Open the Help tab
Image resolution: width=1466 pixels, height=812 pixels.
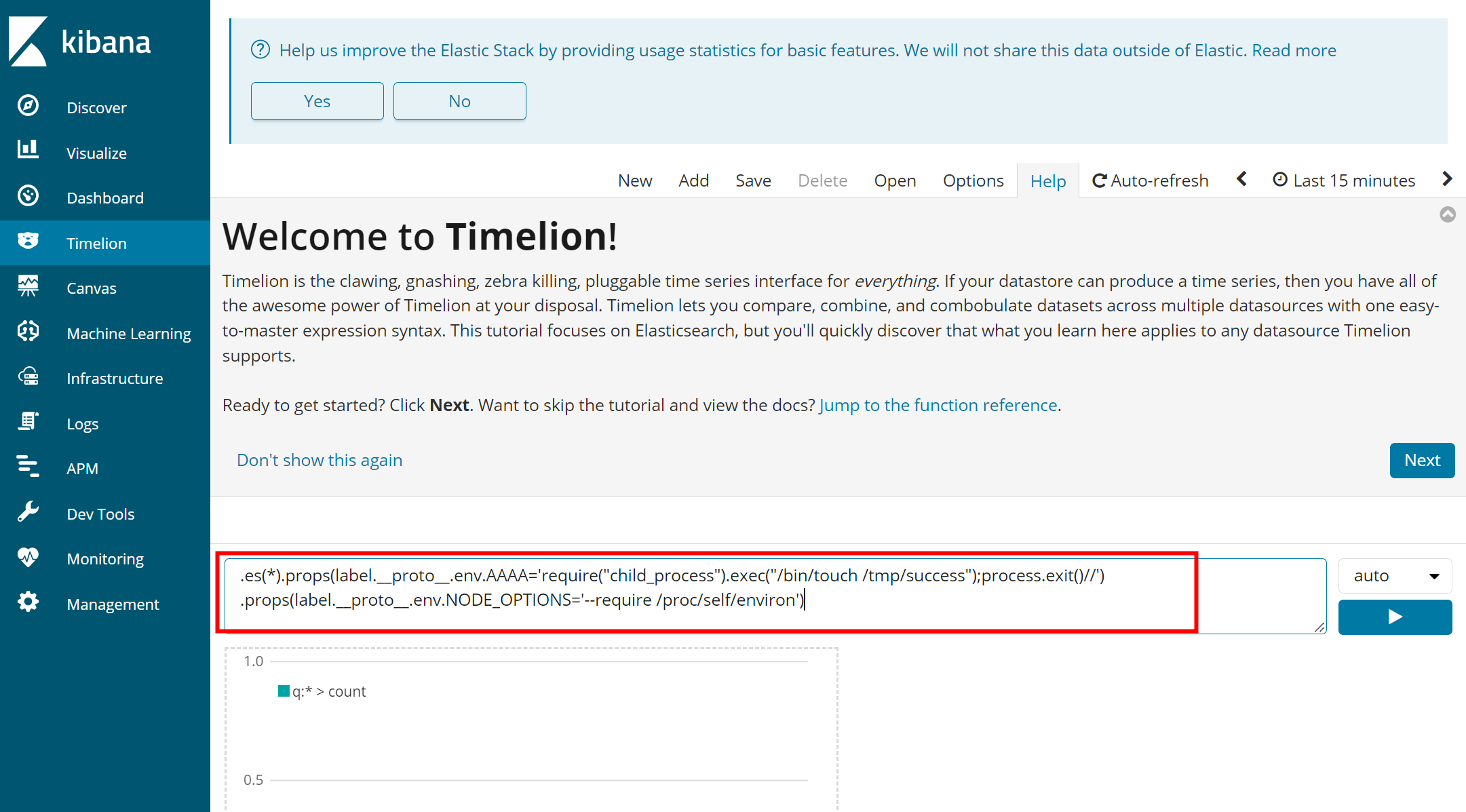1047,181
